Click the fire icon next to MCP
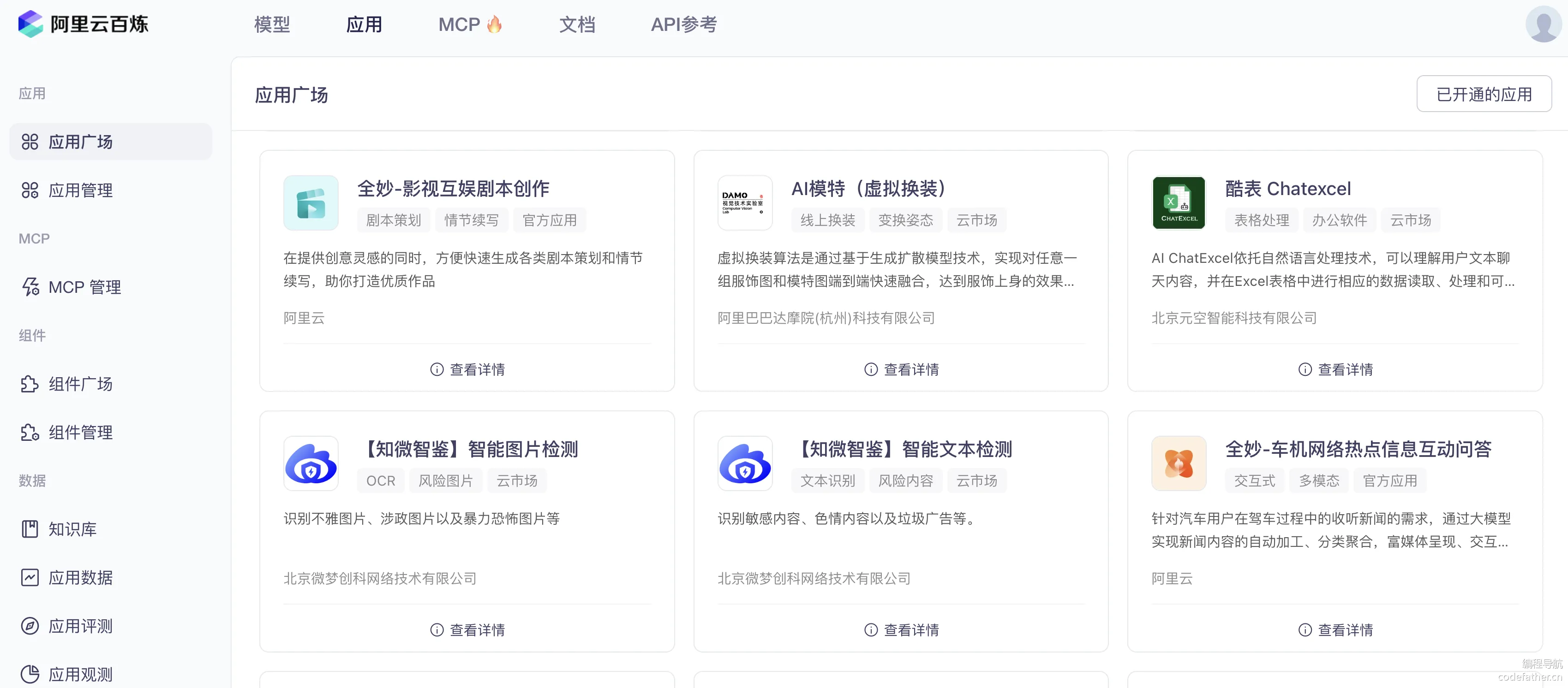Screen dimensions: 1568x688 tap(494, 24)
